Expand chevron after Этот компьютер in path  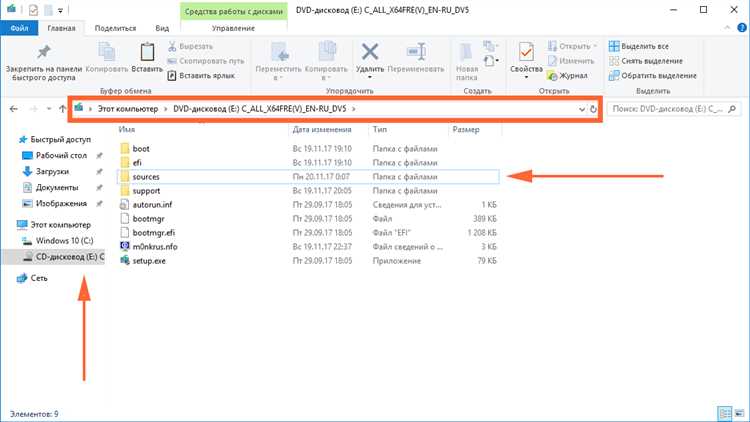click(165, 109)
